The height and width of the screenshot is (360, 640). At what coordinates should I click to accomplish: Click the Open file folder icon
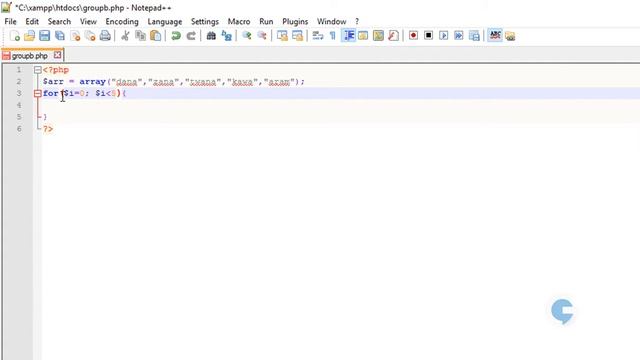point(29,36)
